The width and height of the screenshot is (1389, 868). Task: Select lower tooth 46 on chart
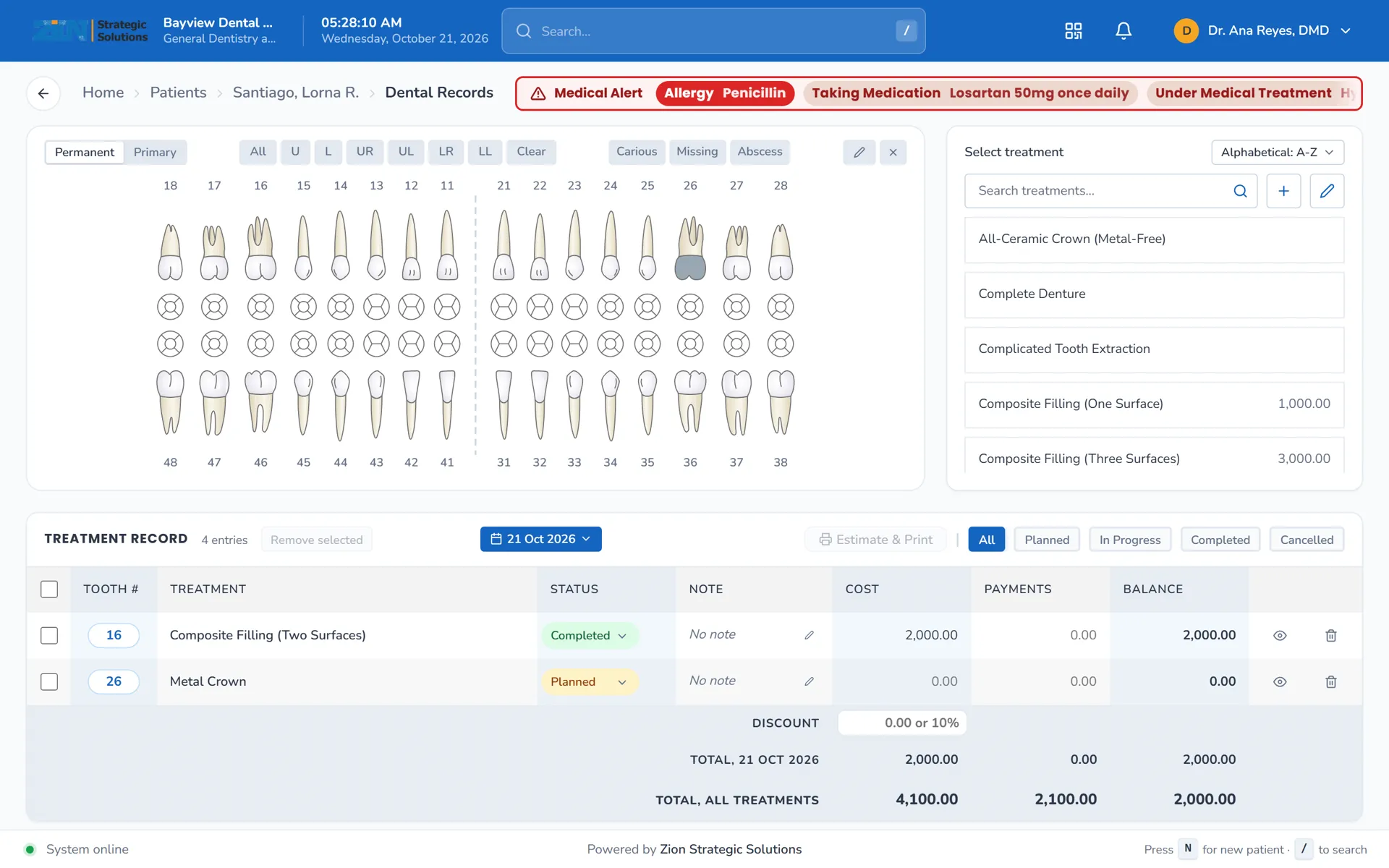[x=260, y=401]
